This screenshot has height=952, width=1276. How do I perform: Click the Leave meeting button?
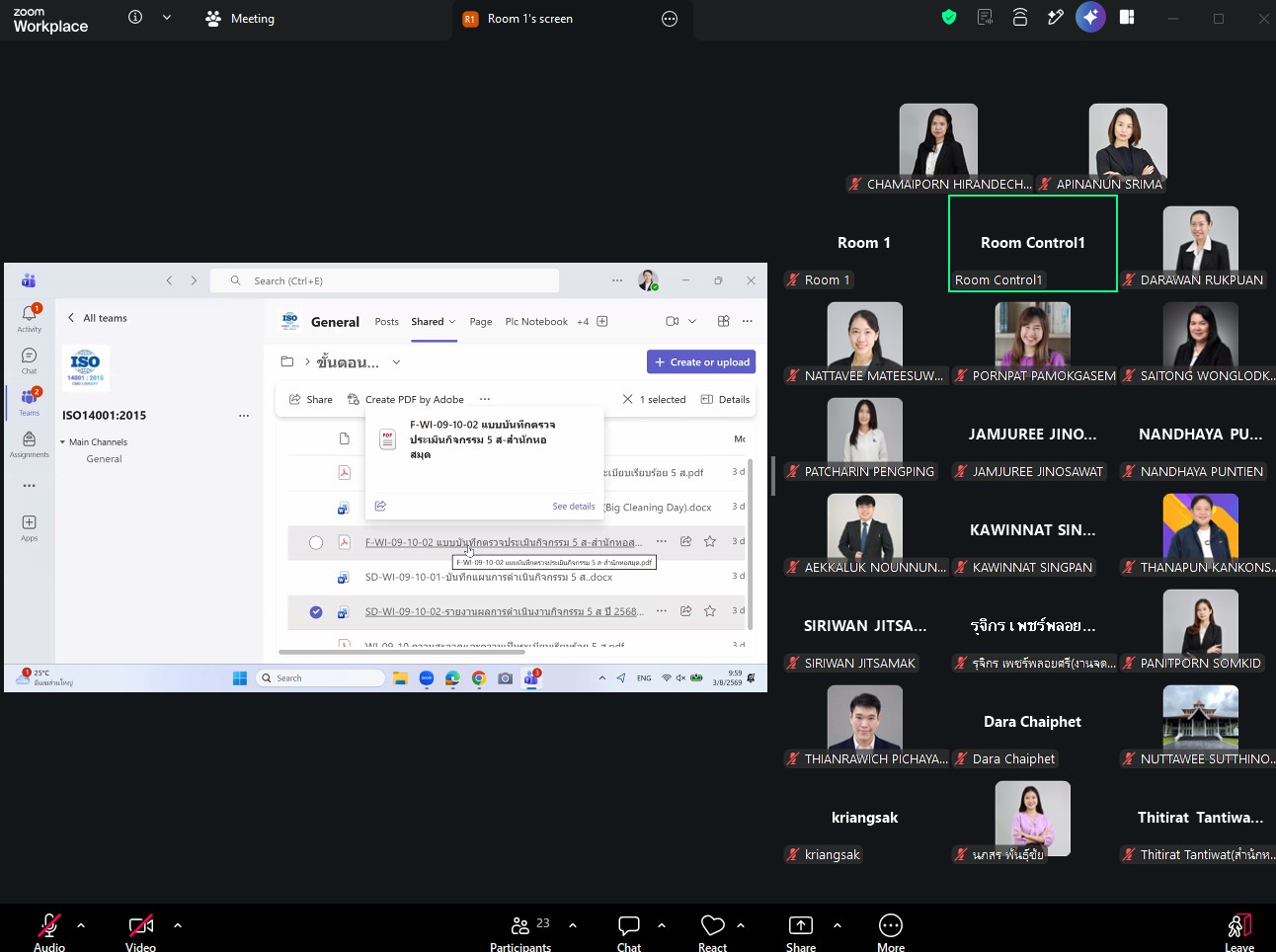pos(1239,931)
